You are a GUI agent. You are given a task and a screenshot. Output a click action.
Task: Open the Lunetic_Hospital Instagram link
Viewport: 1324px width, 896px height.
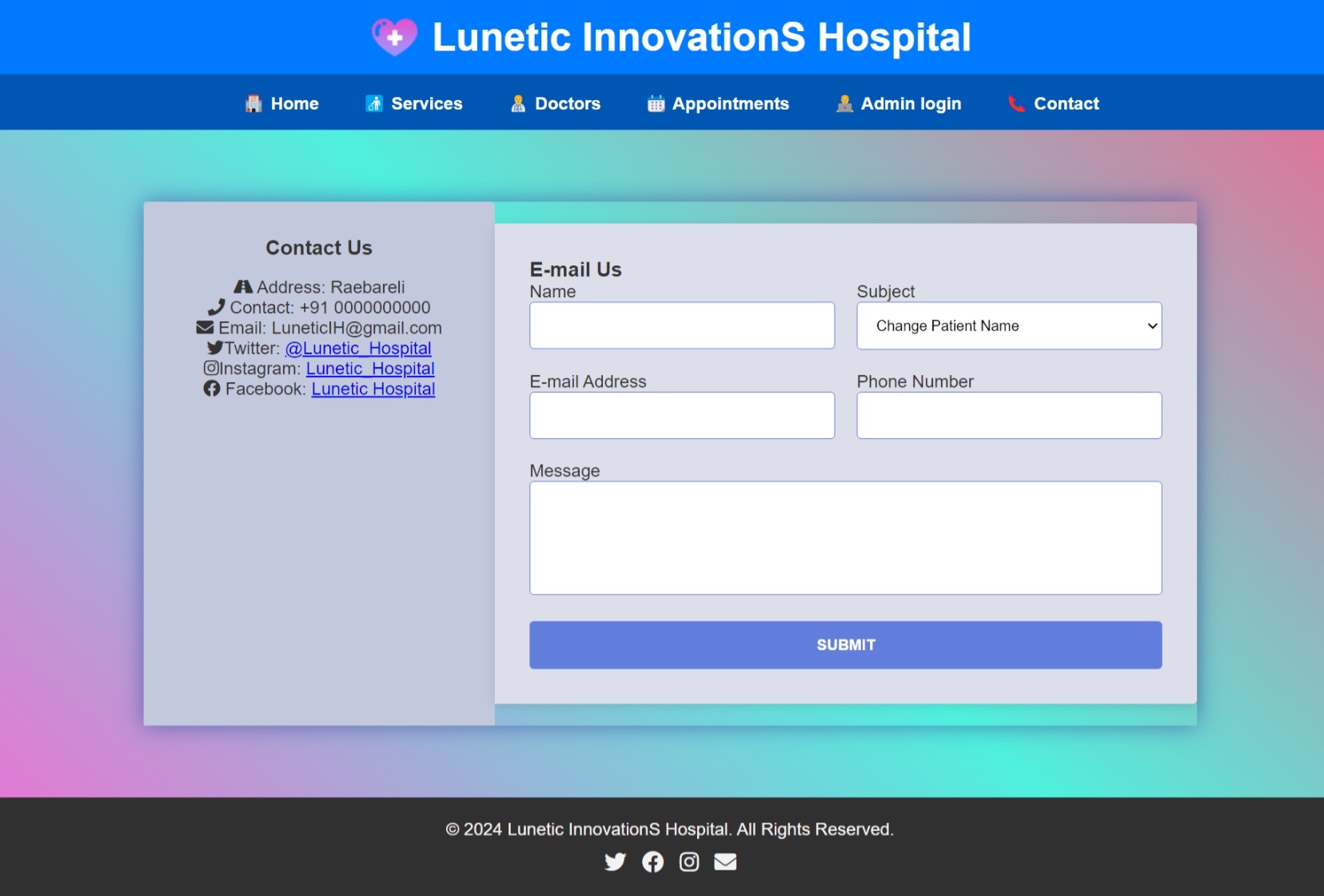coord(370,368)
